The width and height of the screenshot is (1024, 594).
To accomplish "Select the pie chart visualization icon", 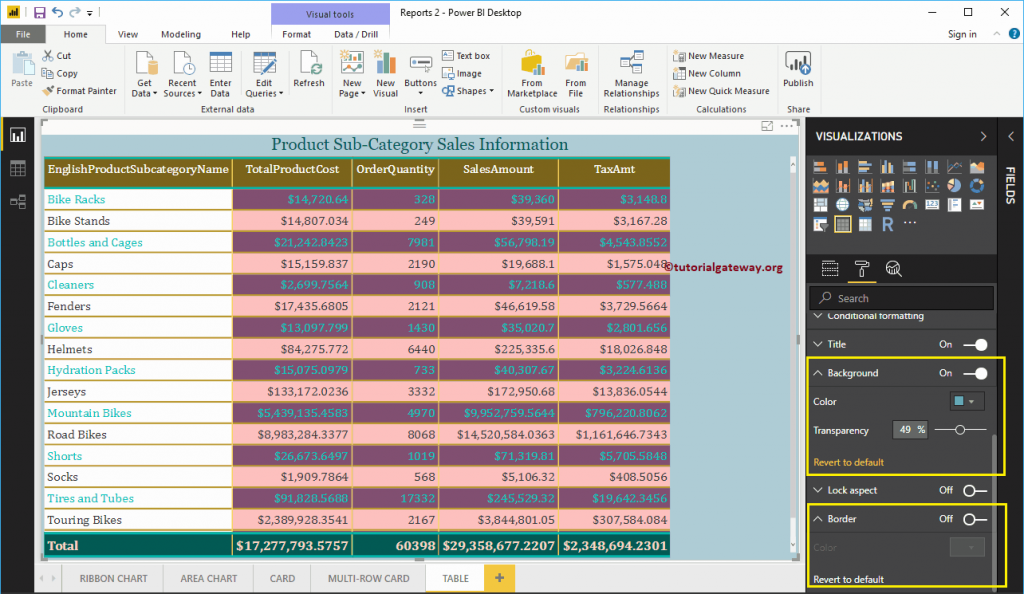I will point(953,186).
